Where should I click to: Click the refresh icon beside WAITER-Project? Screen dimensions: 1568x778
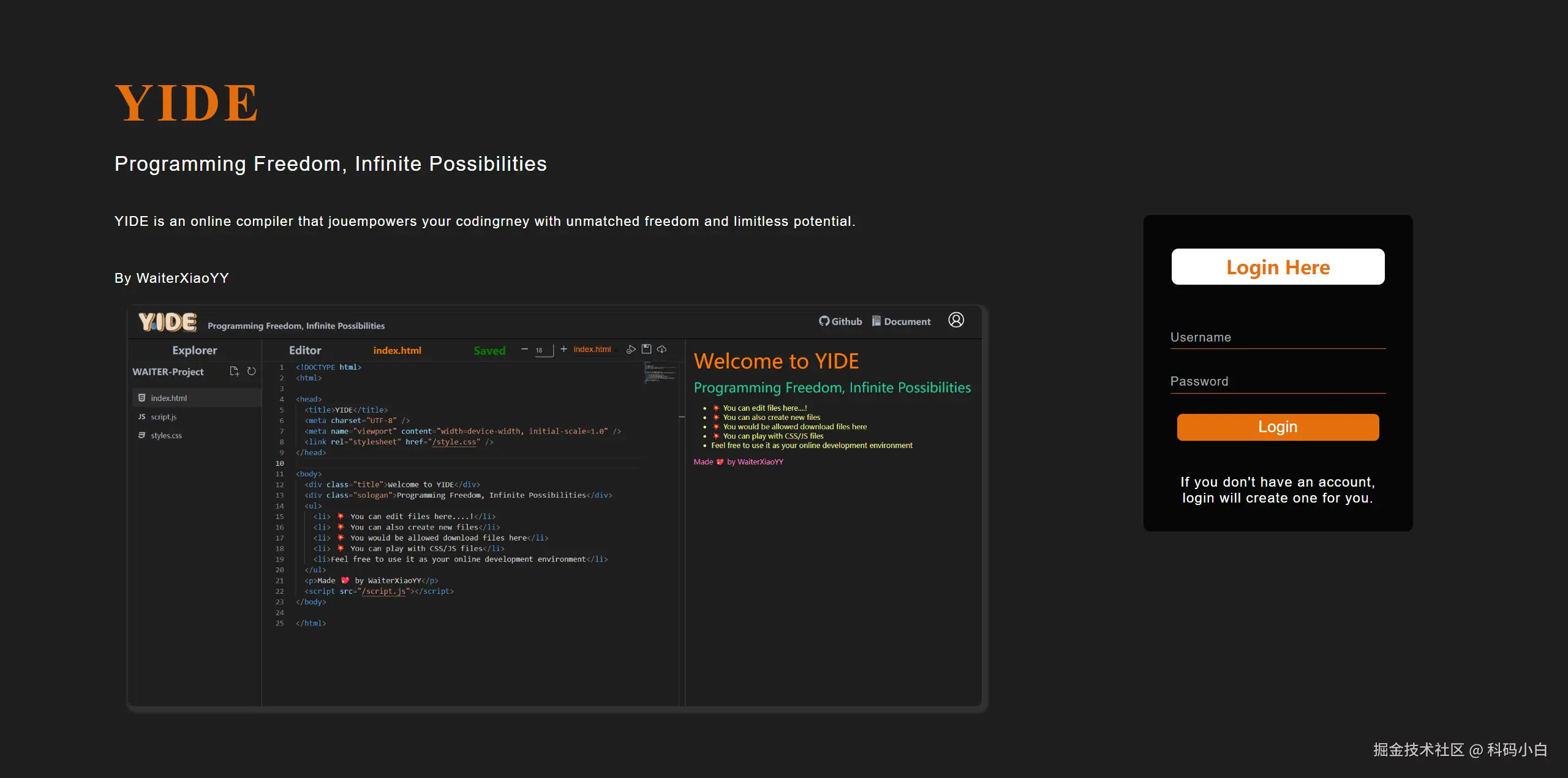point(251,372)
